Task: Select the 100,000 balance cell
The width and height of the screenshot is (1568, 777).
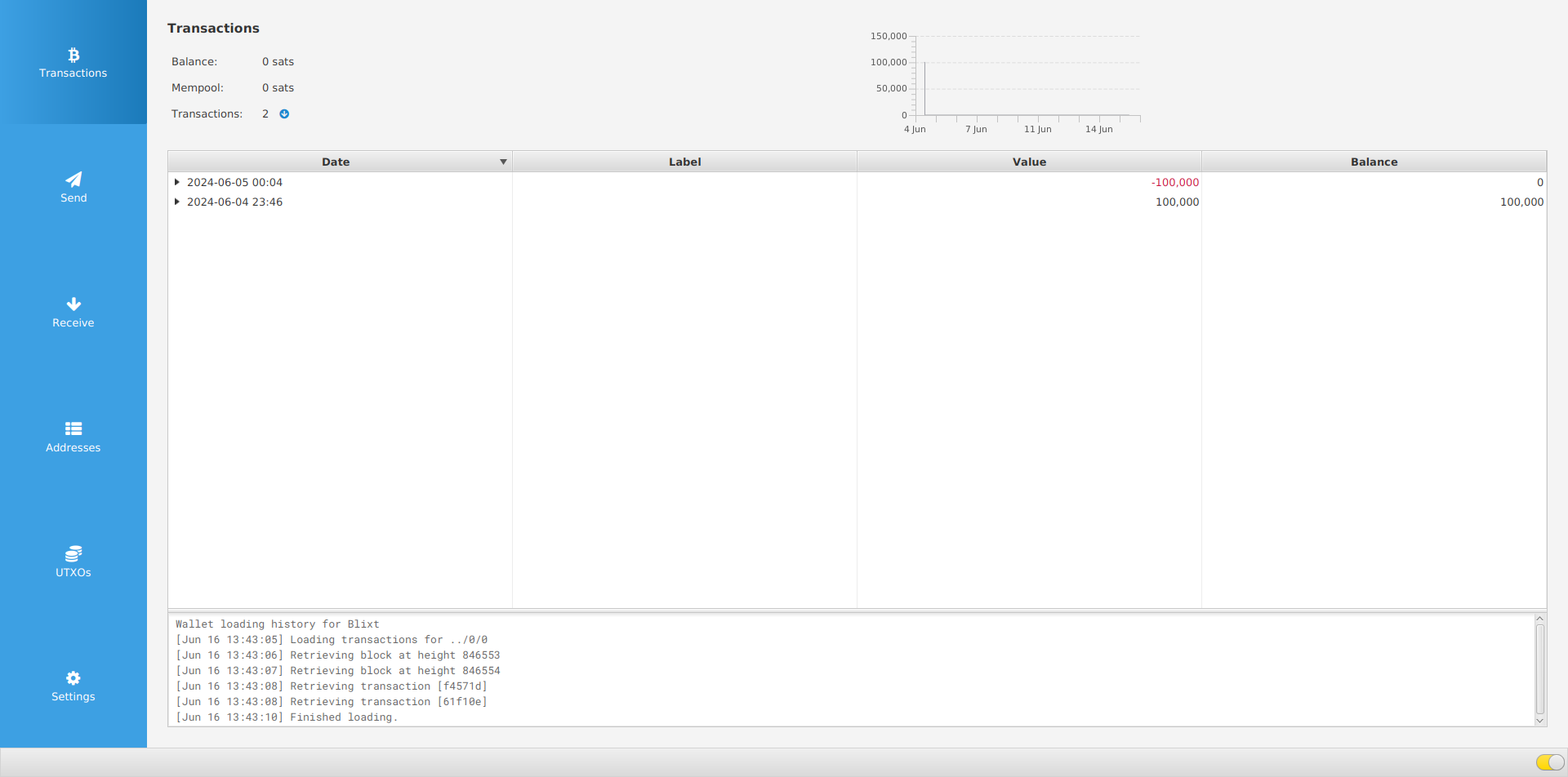Action: (1521, 202)
